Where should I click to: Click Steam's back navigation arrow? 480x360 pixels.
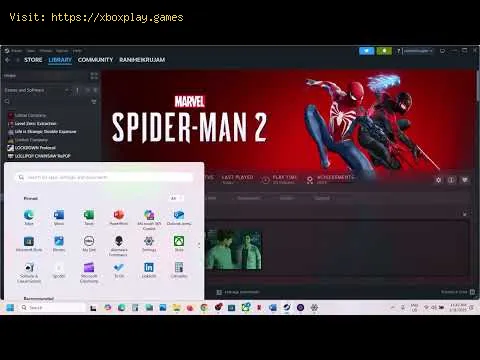tap(8, 60)
